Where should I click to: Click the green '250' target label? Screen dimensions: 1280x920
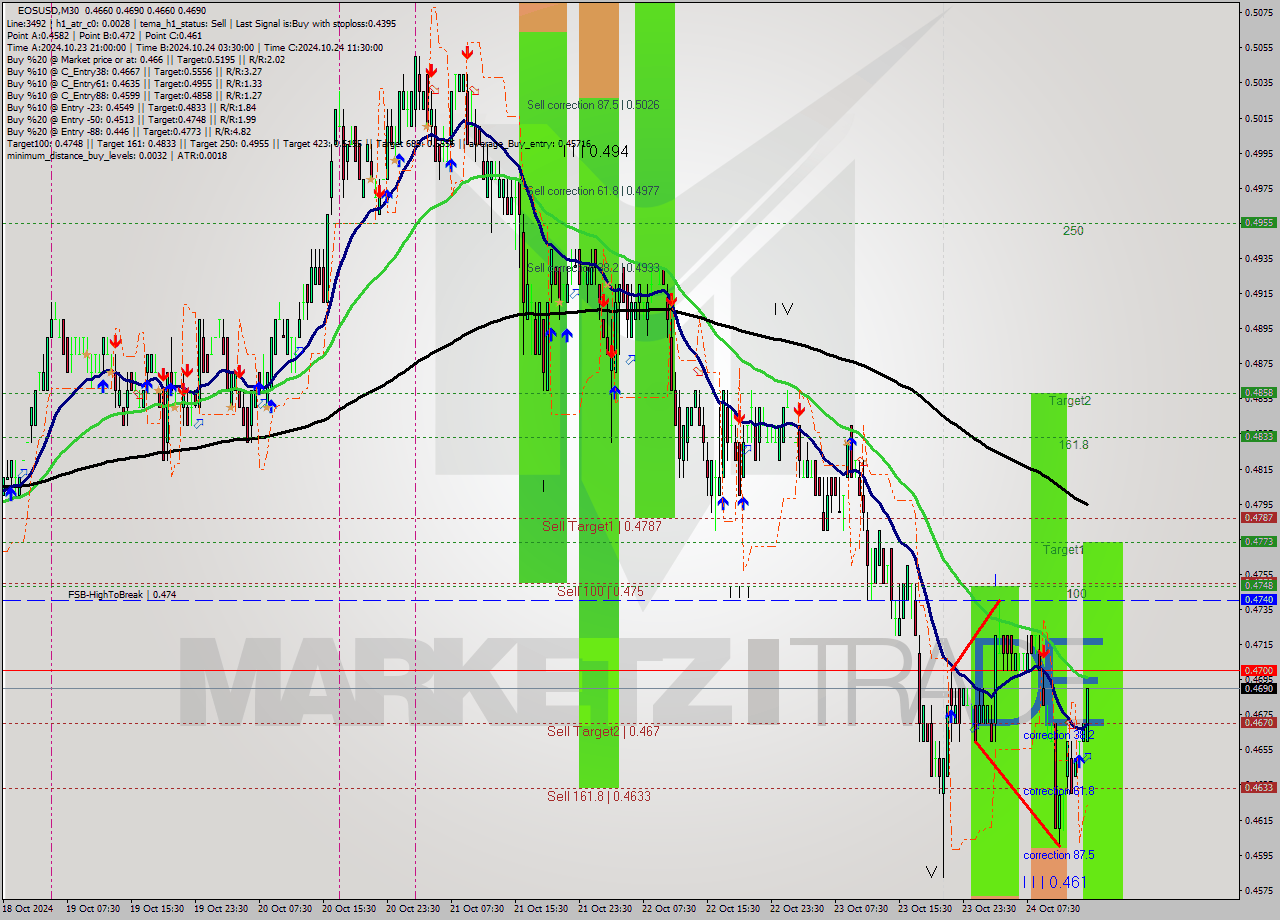point(1073,230)
